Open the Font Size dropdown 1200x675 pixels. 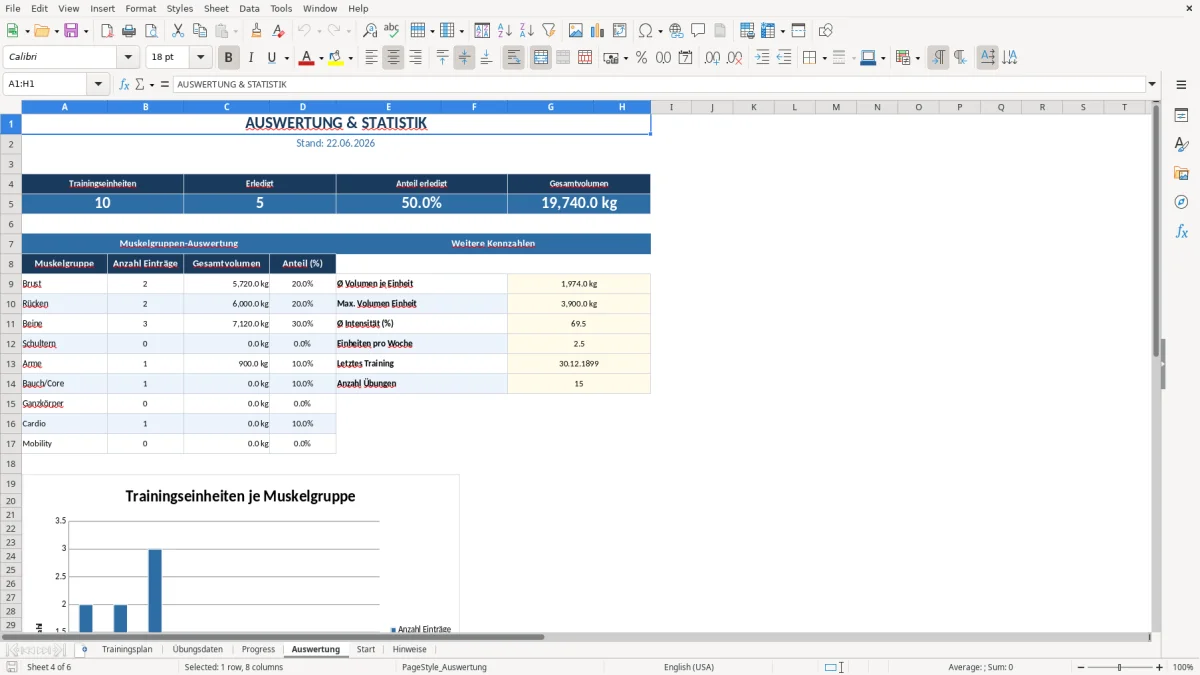200,58
